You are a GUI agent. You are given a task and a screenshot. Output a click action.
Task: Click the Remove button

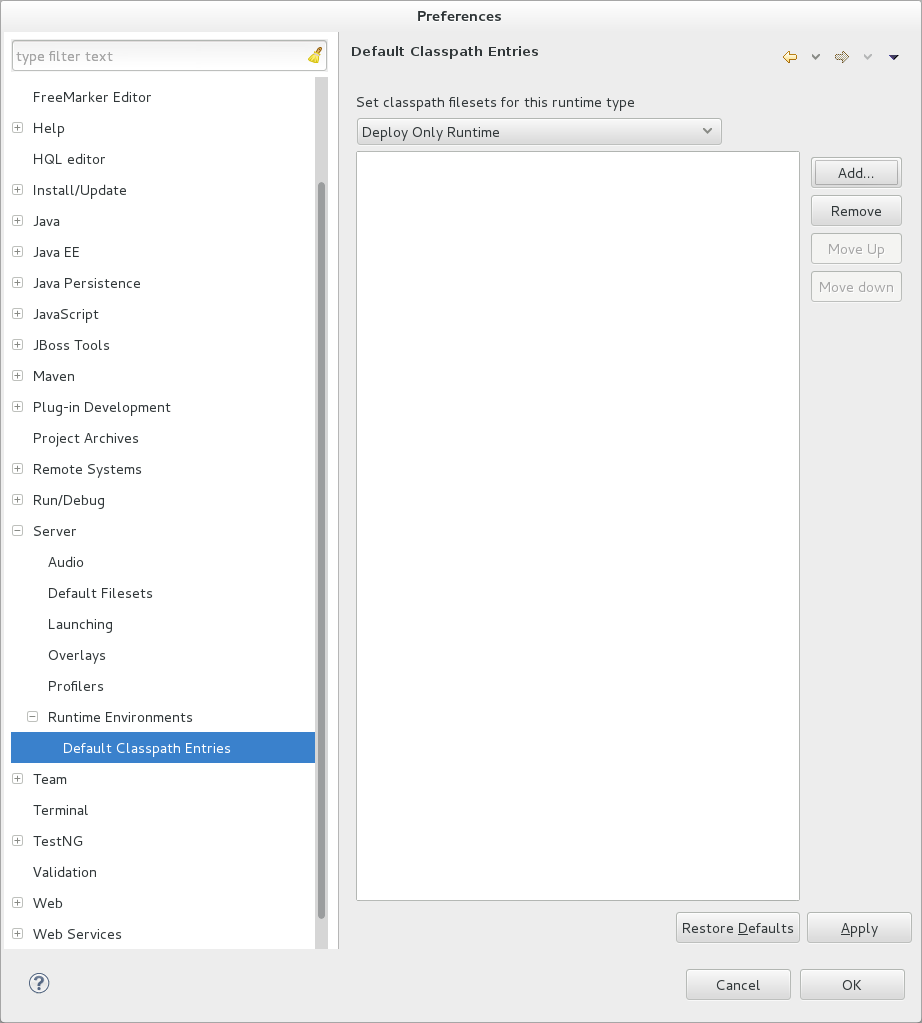click(855, 210)
